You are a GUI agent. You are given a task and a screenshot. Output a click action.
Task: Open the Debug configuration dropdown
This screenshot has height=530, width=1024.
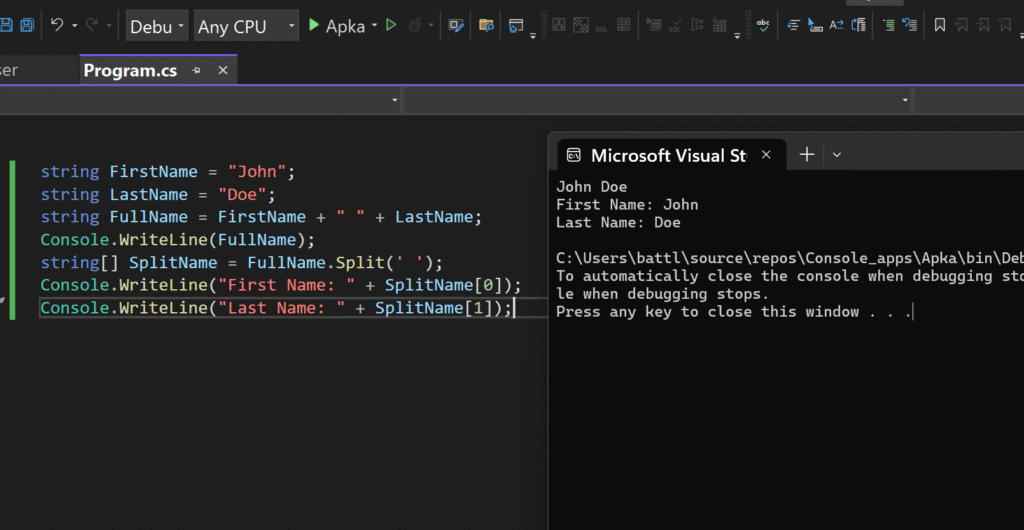(x=156, y=26)
